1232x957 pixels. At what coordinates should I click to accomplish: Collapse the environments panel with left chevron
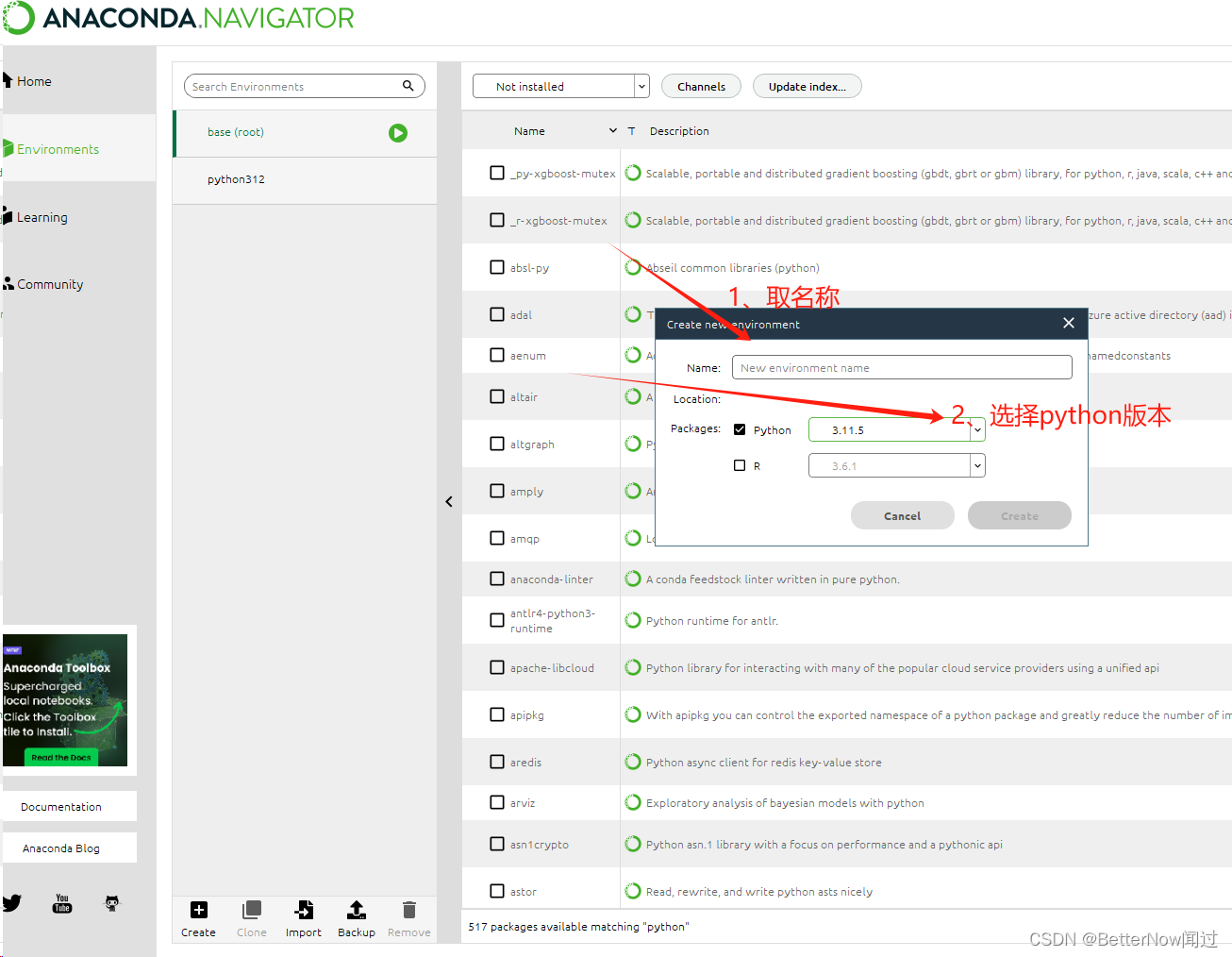pyautogui.click(x=449, y=502)
